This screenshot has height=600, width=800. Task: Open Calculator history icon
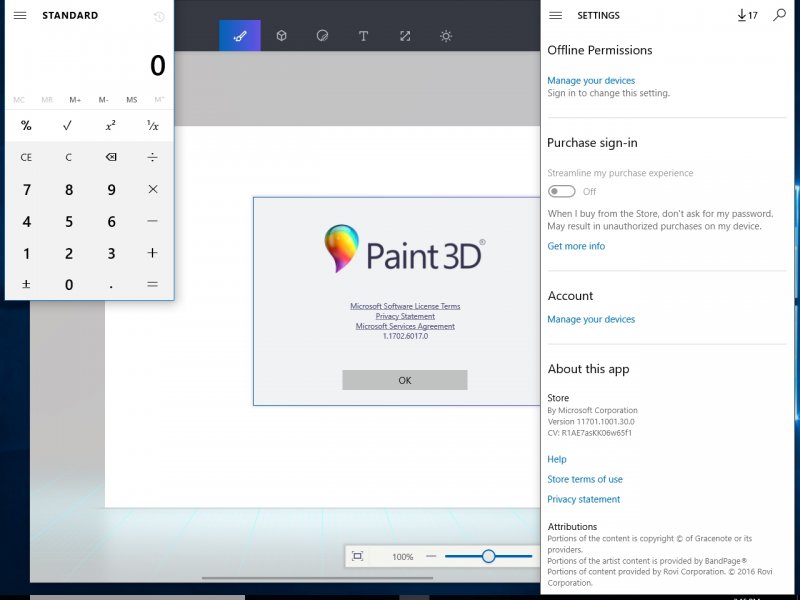click(159, 17)
